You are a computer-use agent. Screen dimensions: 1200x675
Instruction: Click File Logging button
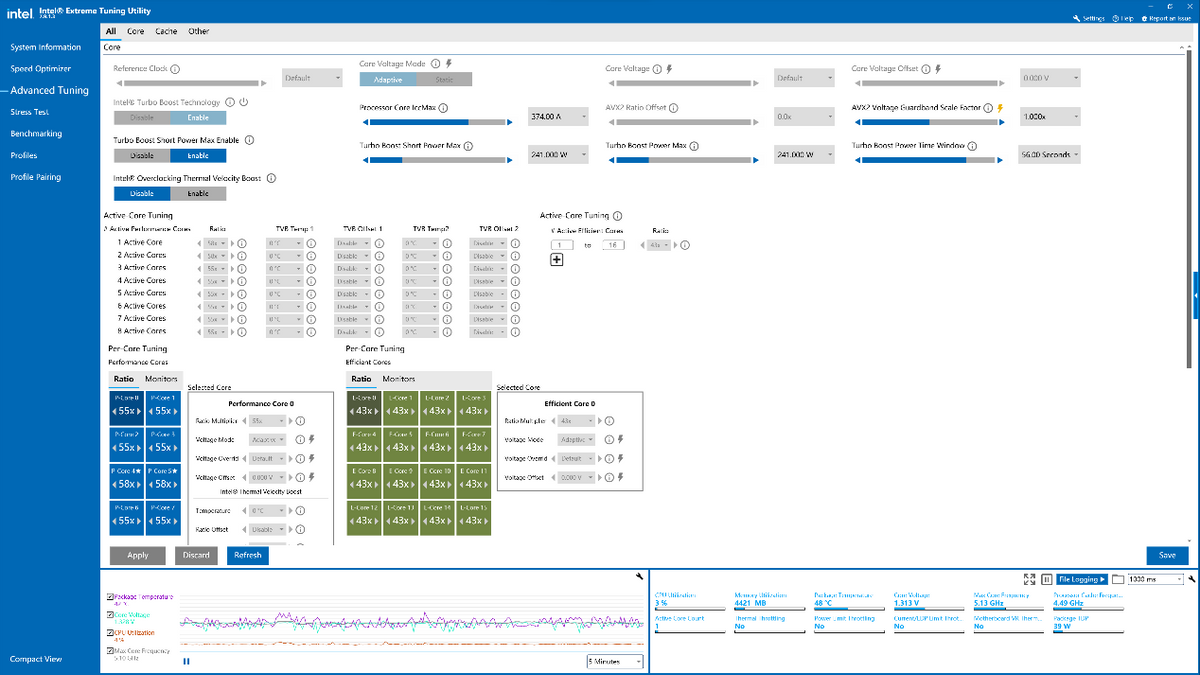(x=1083, y=579)
